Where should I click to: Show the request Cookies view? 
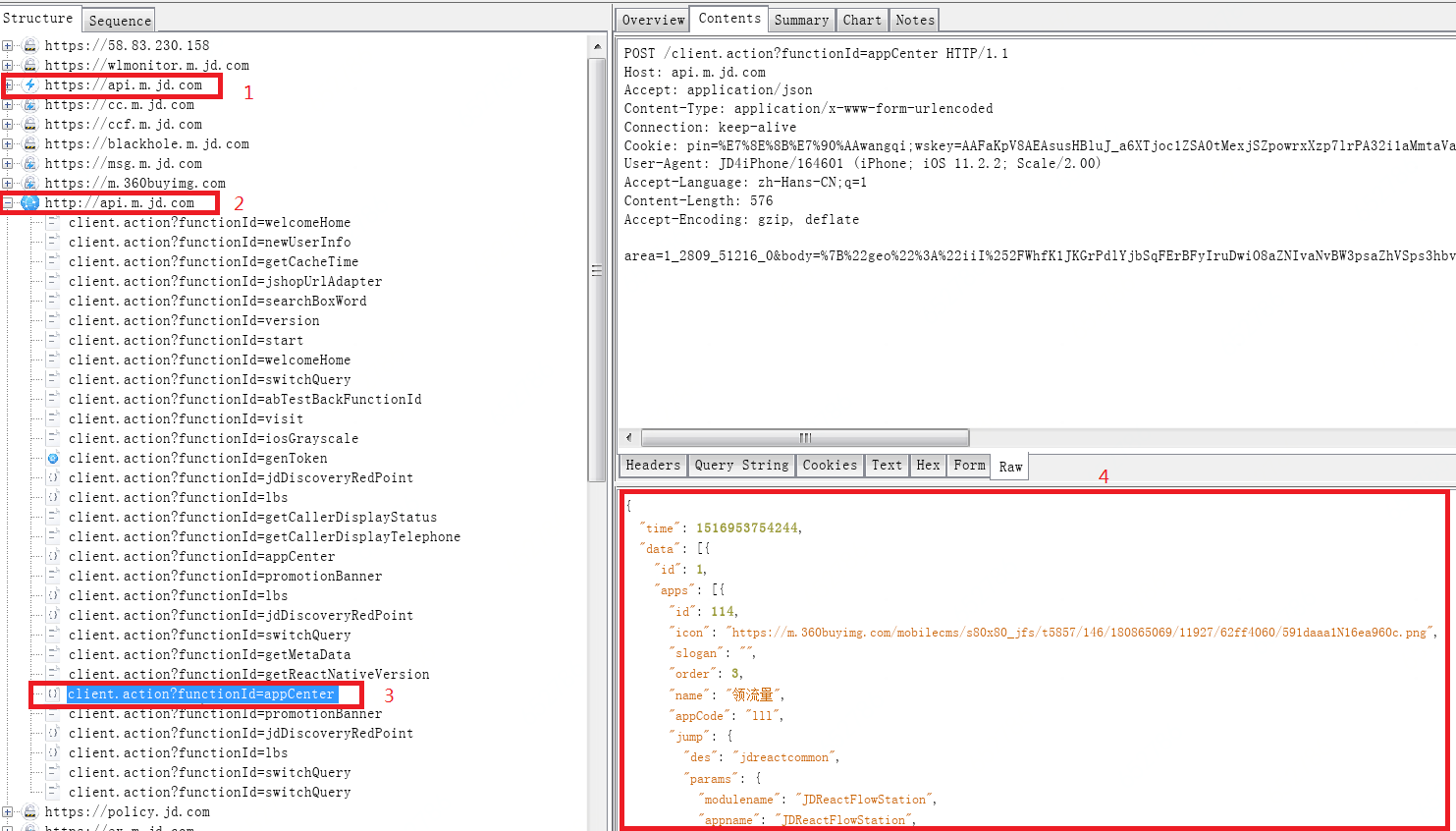click(830, 466)
